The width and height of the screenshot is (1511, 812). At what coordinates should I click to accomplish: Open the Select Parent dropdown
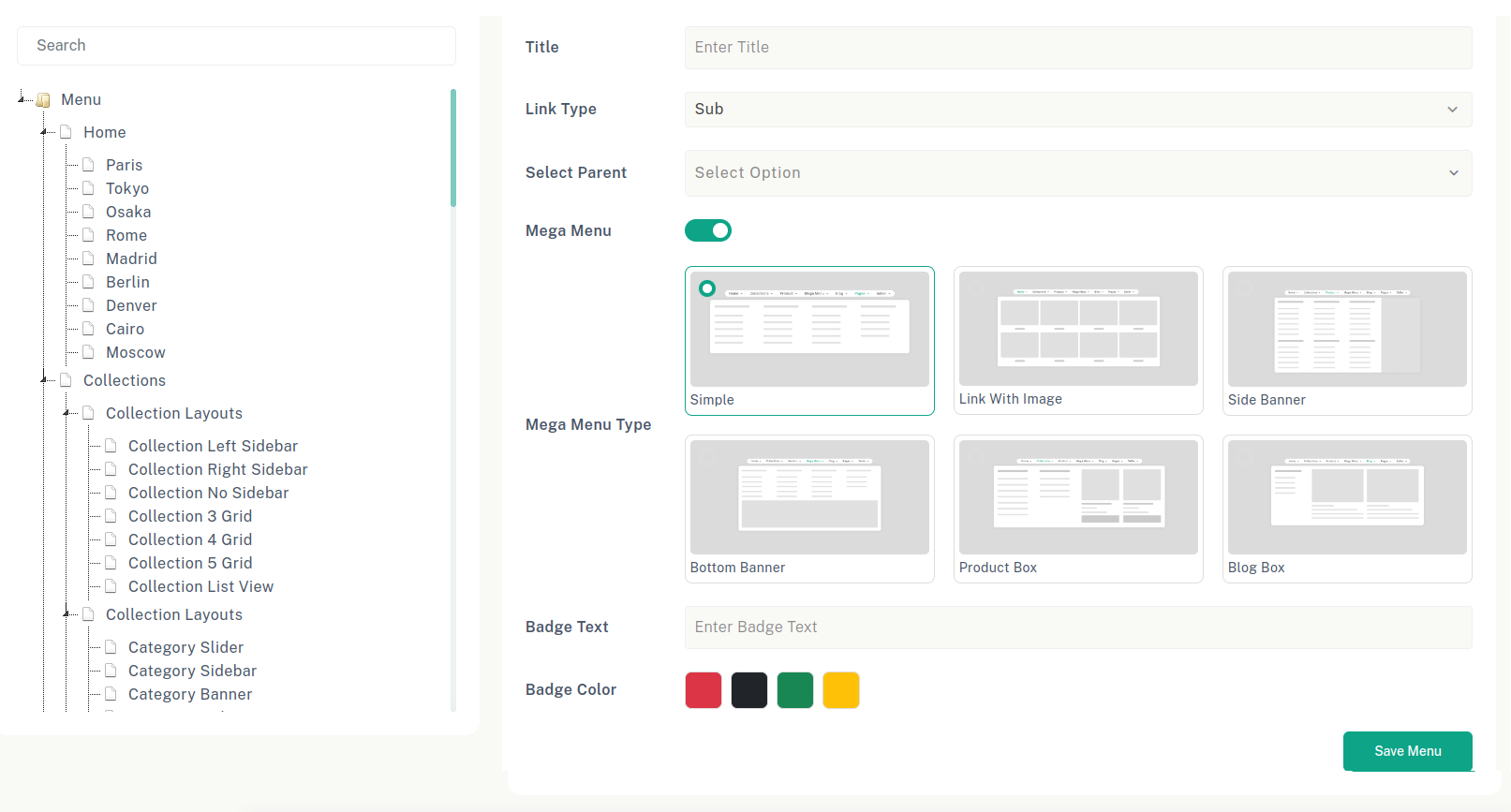(x=1077, y=173)
